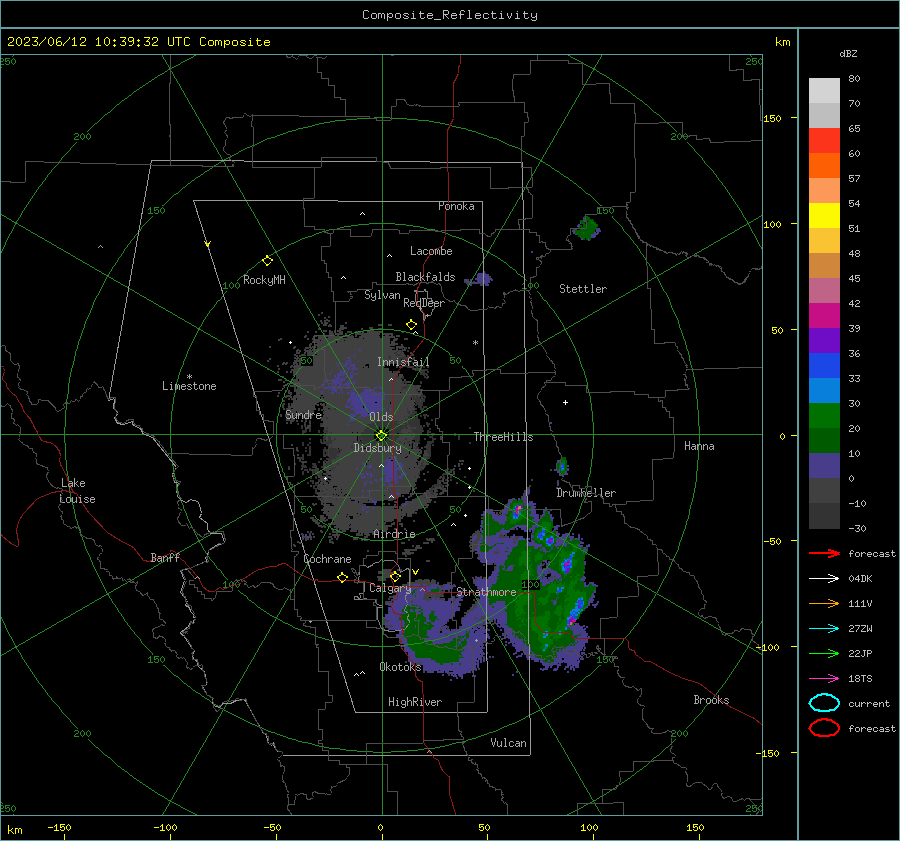Click the green 22JP arrow legend icon
Viewport: 900px width, 841px height.
(x=824, y=653)
